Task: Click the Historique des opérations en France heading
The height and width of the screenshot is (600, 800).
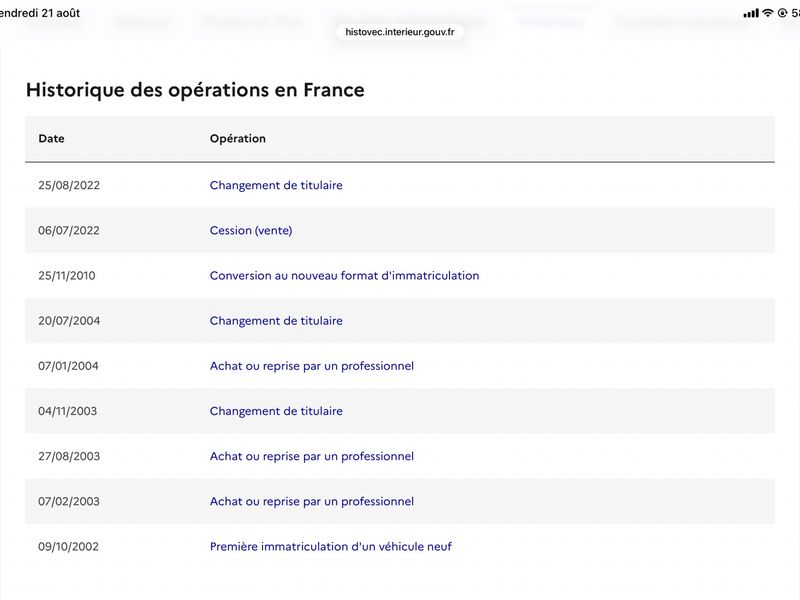Action: pos(195,90)
